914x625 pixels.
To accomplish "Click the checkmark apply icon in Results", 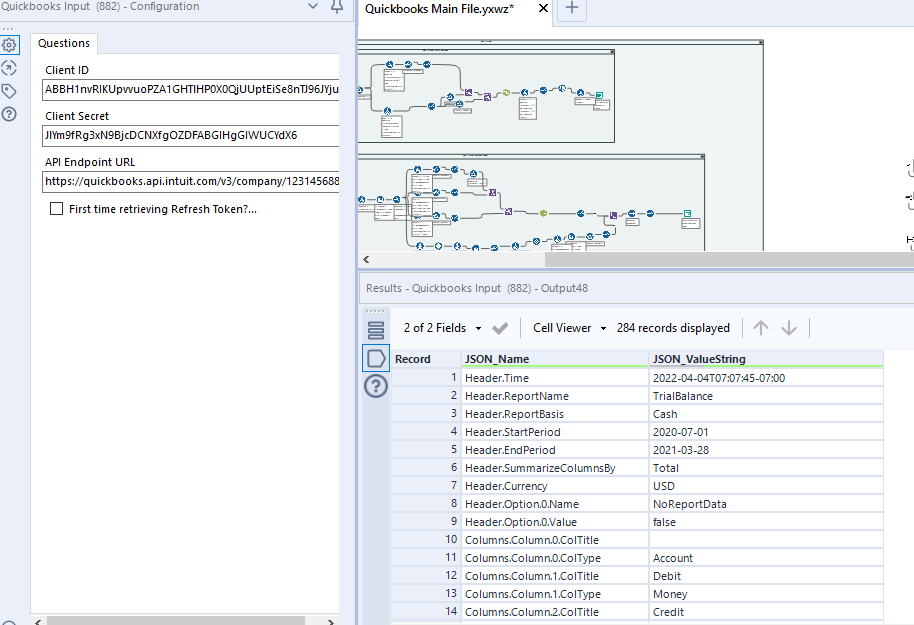I will pos(501,328).
